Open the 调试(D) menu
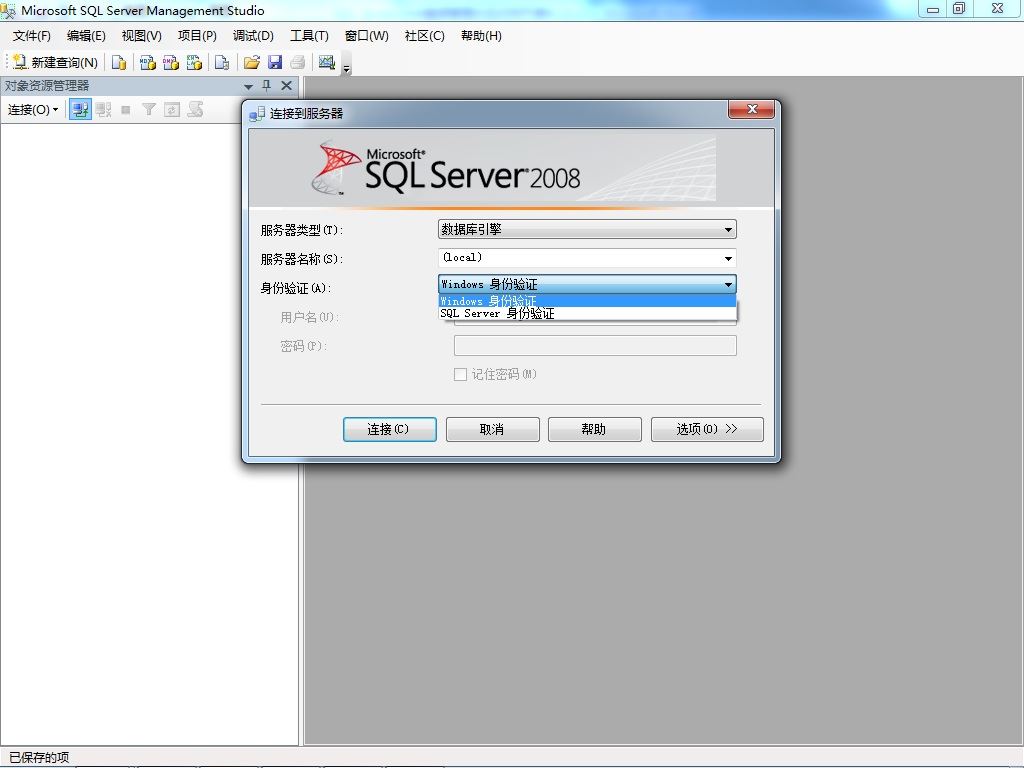The width and height of the screenshot is (1024, 768). [x=253, y=36]
